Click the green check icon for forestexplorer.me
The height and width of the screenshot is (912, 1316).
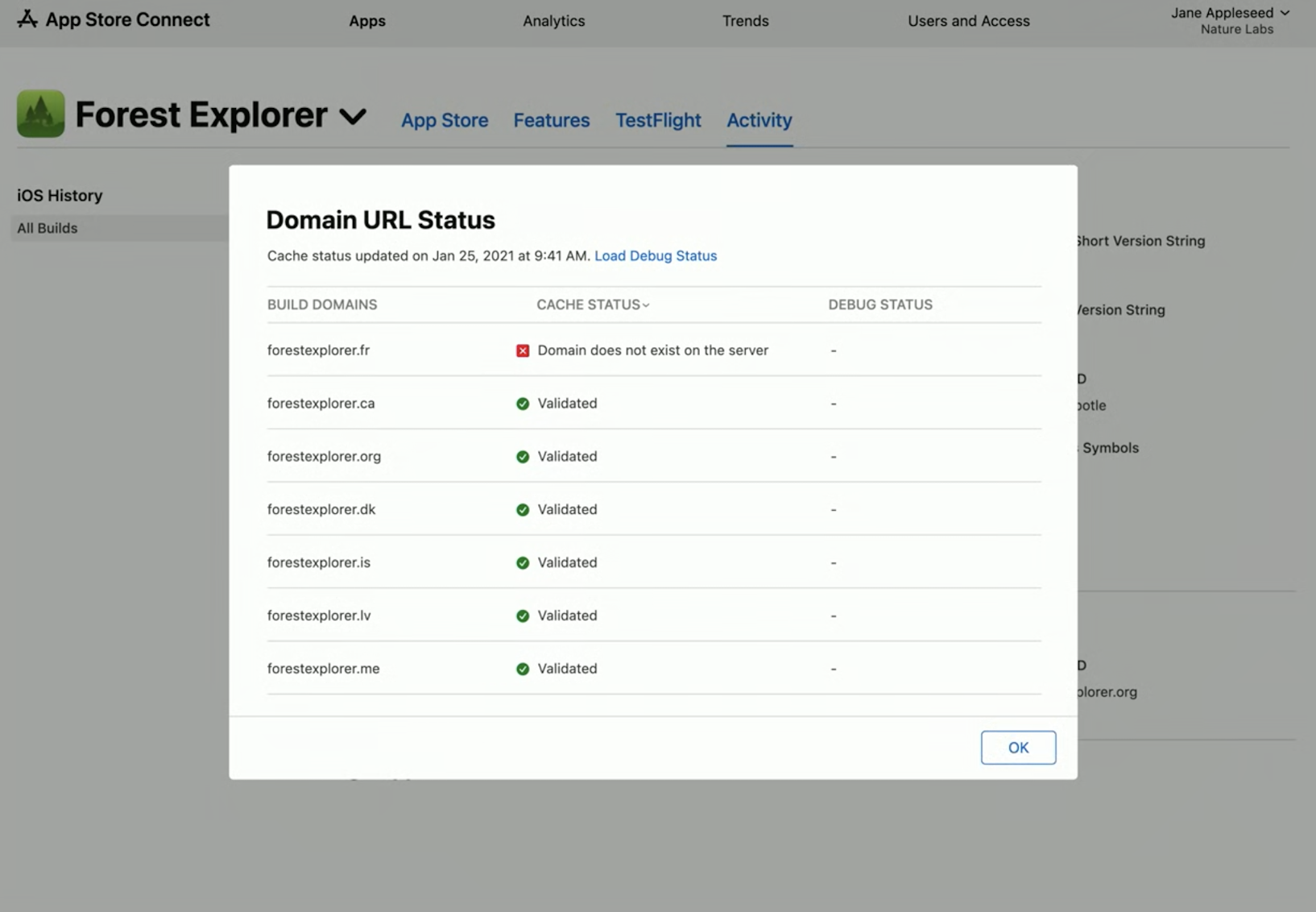[523, 669]
